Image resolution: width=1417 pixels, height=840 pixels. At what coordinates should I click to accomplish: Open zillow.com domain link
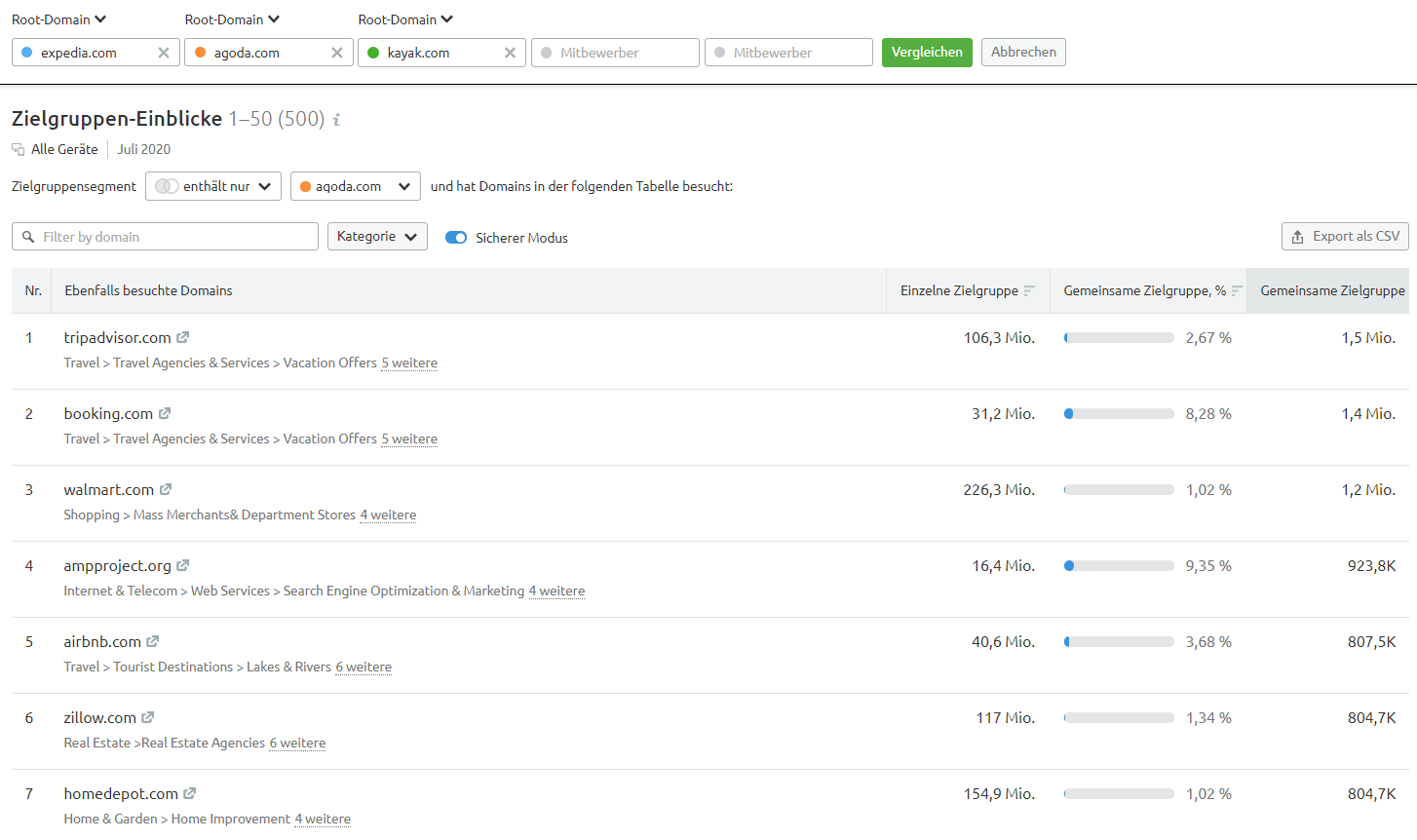(x=99, y=717)
